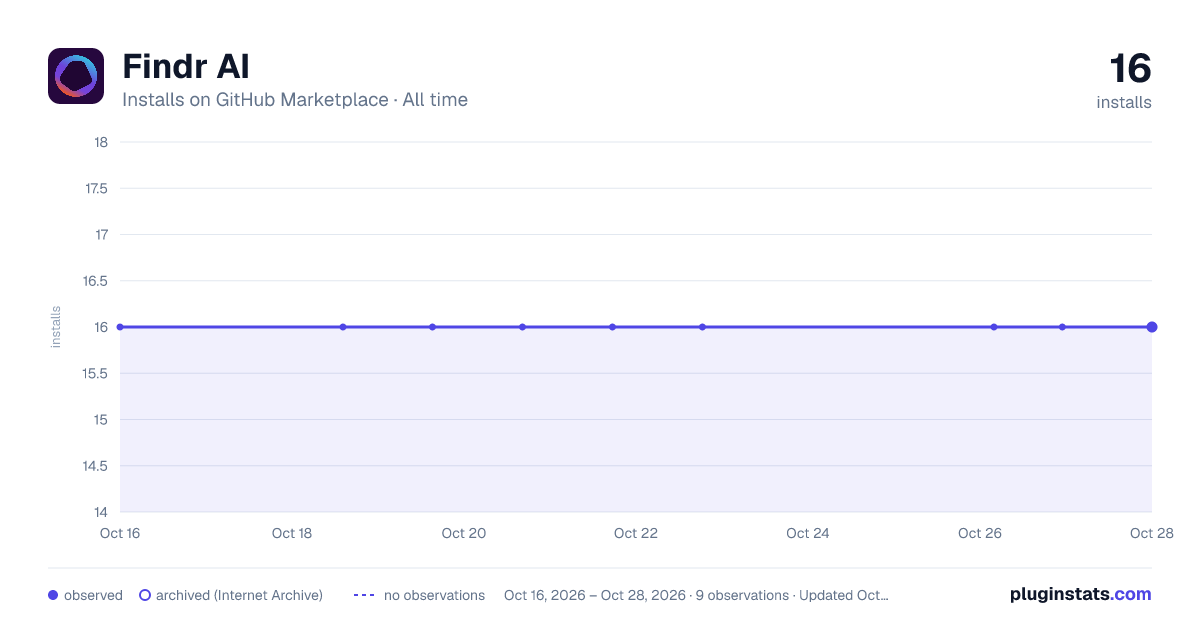Click the Findr AI app logo icon
This screenshot has width=1200, height=630.
coord(76,76)
